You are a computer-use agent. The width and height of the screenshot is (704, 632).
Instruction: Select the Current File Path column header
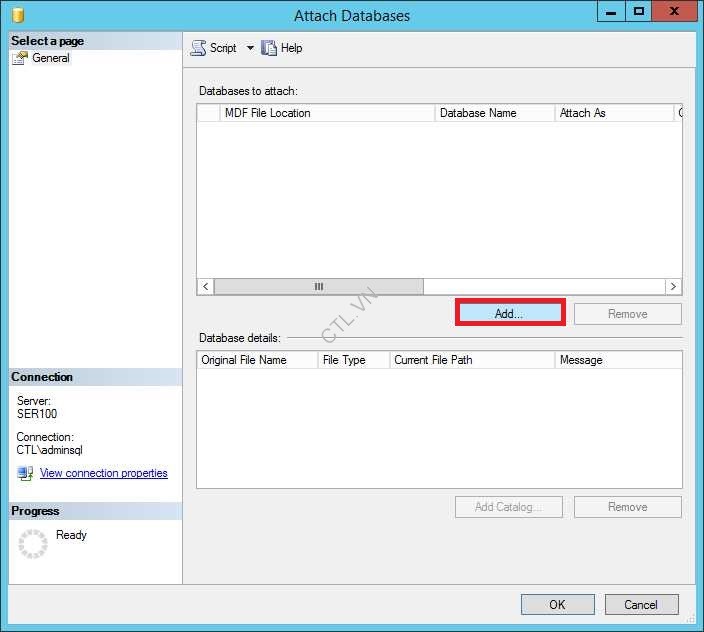tap(471, 360)
